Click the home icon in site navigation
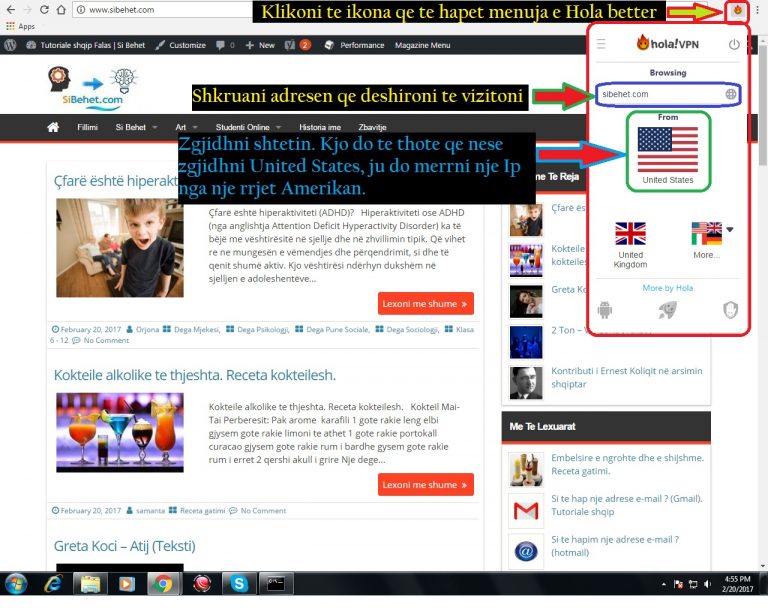768x614 pixels. (53, 127)
